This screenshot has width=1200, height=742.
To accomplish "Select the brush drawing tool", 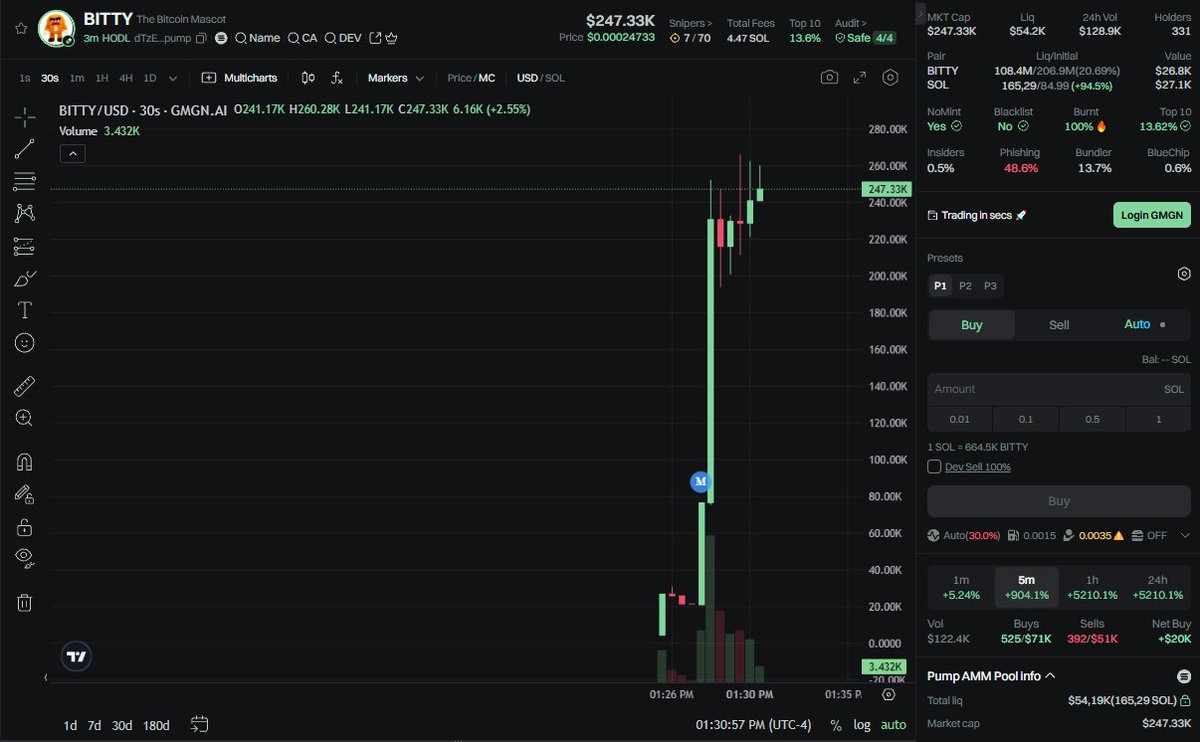I will (25, 278).
